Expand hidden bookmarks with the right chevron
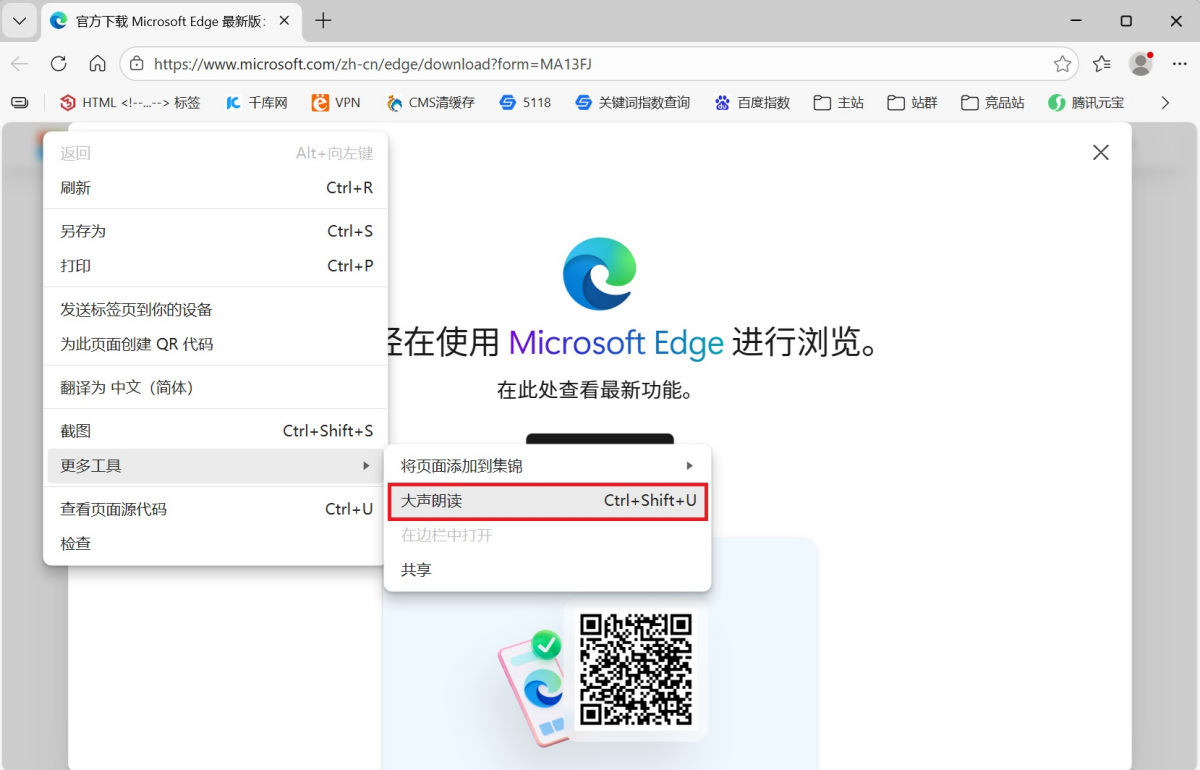This screenshot has width=1200, height=770. pos(1164,102)
